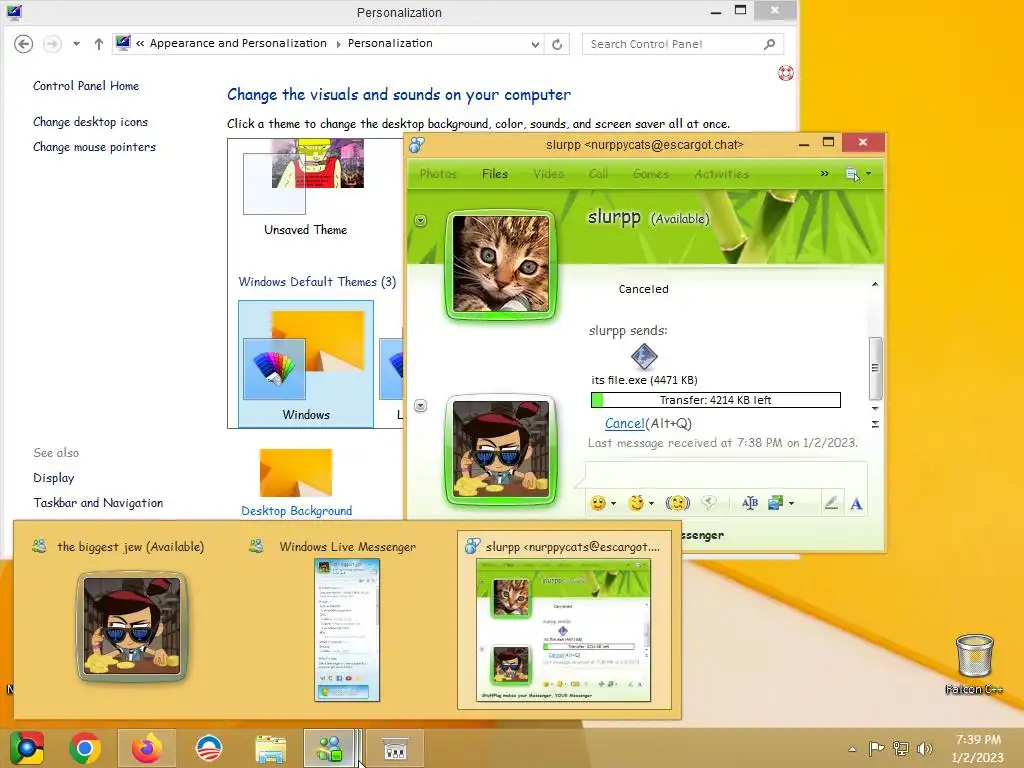
Task: Refresh the Personalization address bar
Action: (x=557, y=44)
